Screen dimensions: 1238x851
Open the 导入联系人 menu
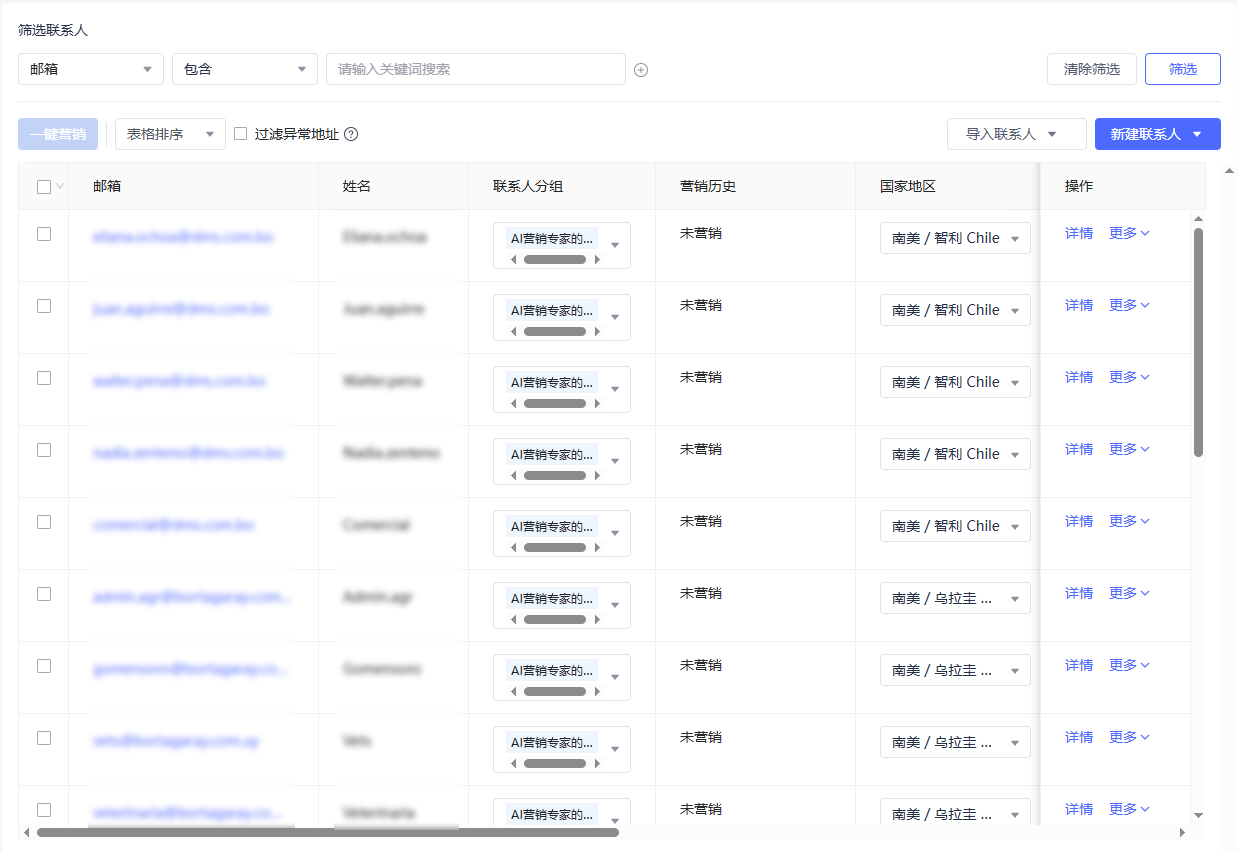coord(1016,134)
